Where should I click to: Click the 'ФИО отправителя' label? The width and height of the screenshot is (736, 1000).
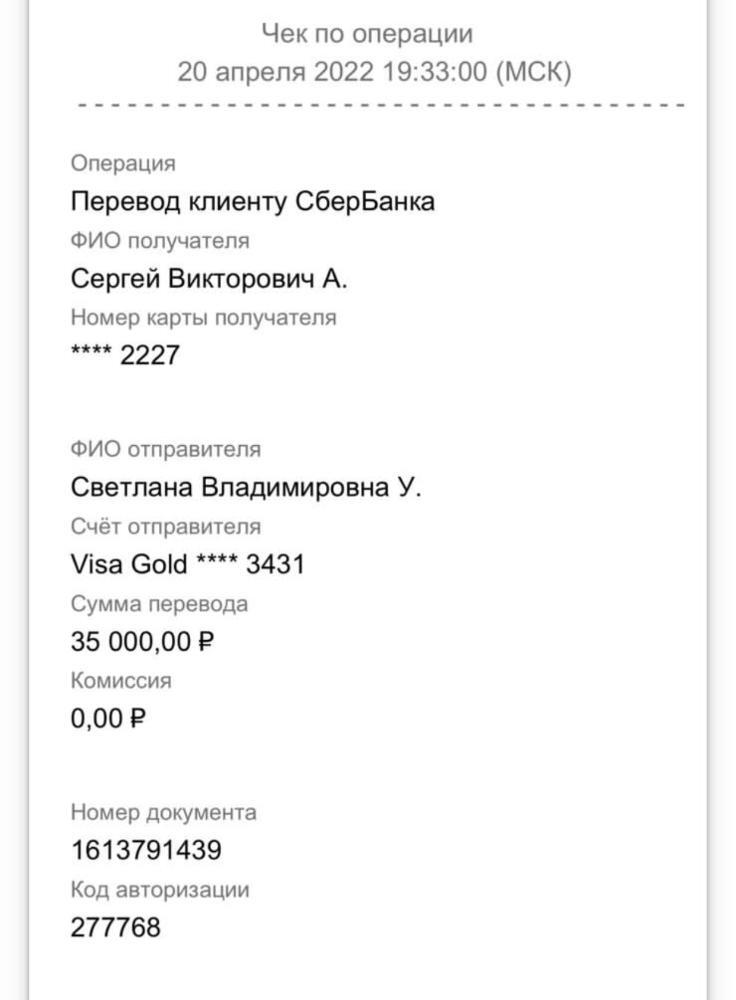click(165, 449)
